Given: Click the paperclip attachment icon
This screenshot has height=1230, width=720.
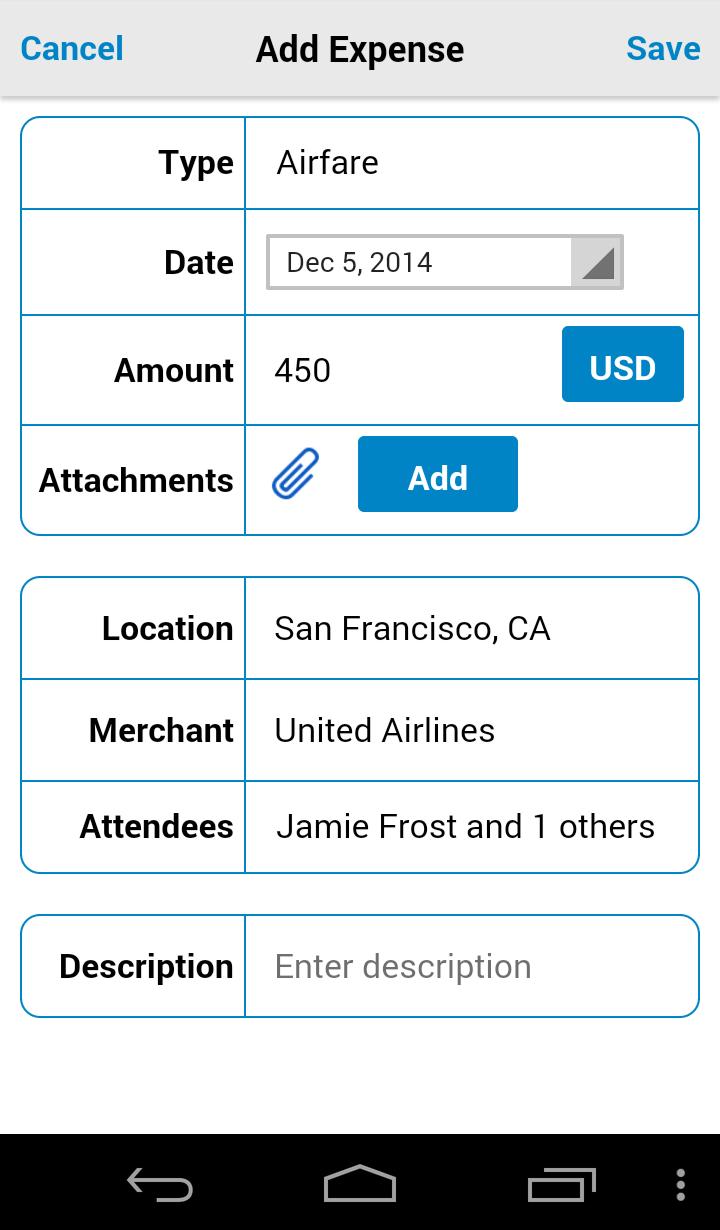Looking at the screenshot, I should [296, 474].
